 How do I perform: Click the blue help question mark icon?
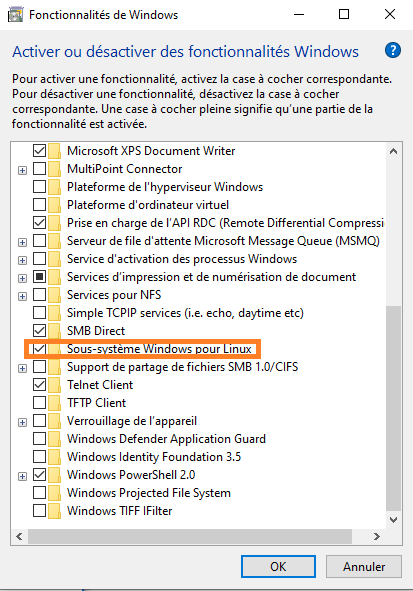click(x=393, y=50)
